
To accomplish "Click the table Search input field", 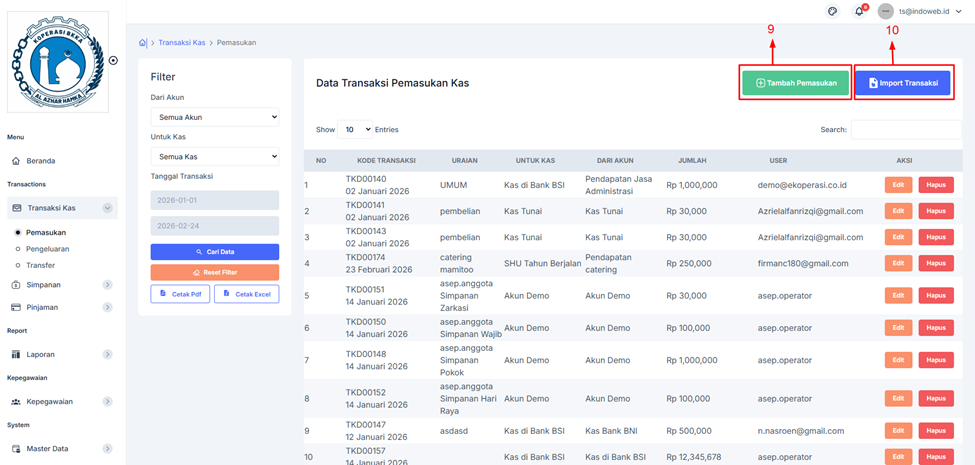I will pyautogui.click(x=909, y=130).
